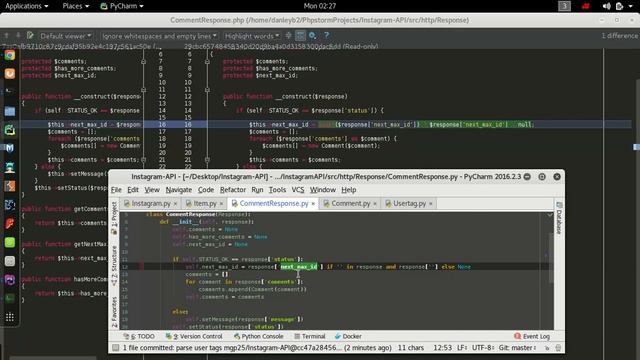Viewport: 640px width, 360px height.
Task: Open the Terminal tool window
Action: point(310,336)
